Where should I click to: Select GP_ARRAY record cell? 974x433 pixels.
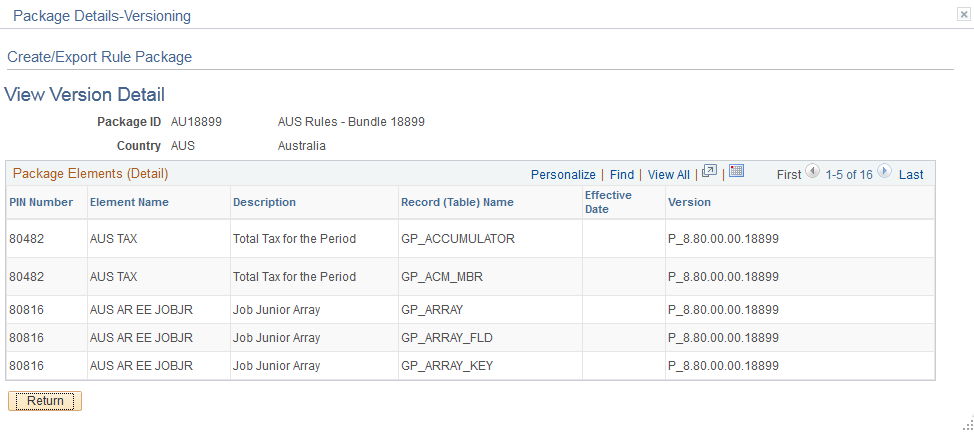pos(432,309)
